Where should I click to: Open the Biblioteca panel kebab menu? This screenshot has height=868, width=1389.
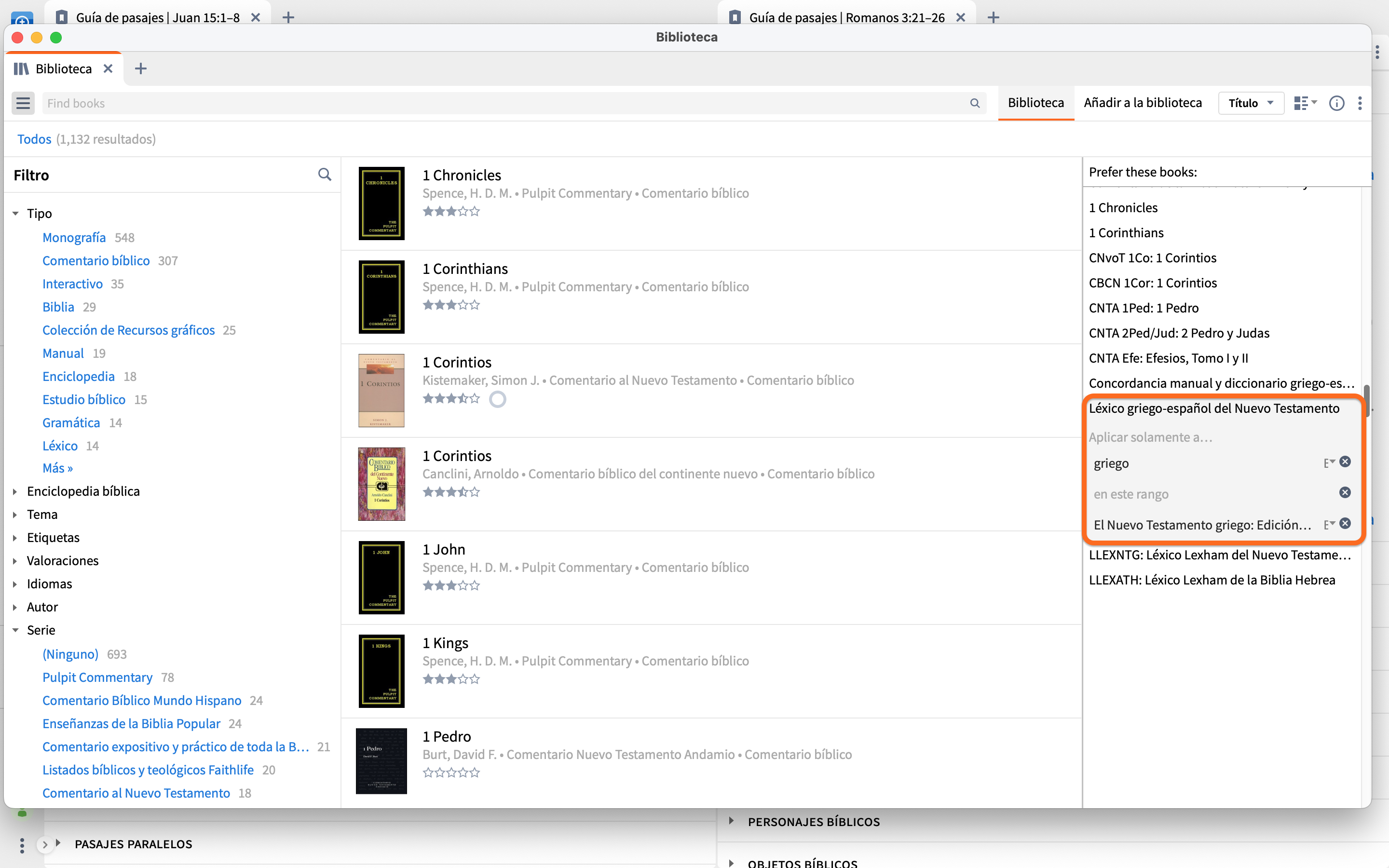(1360, 103)
